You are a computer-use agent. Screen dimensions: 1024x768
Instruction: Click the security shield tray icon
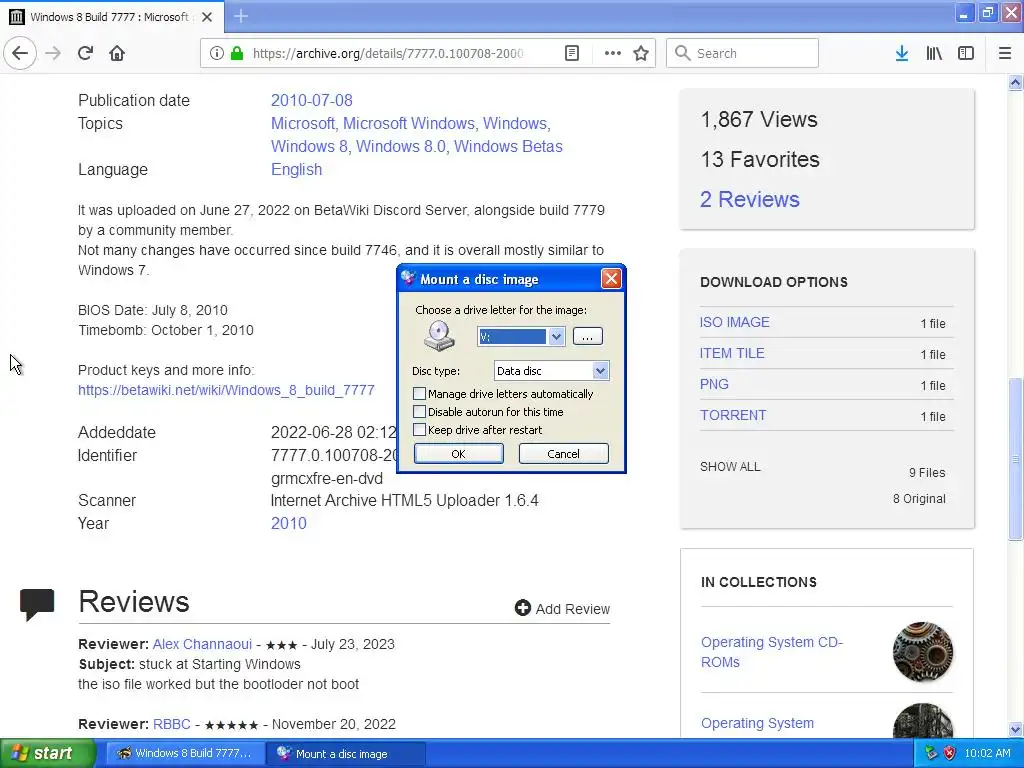[950, 753]
